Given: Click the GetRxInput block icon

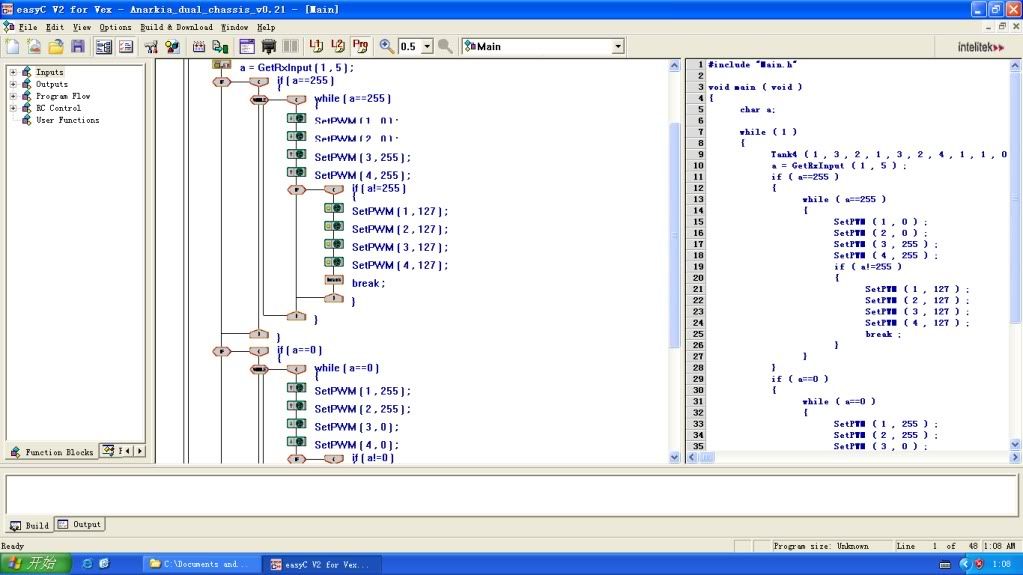Looking at the screenshot, I should pos(222,65).
